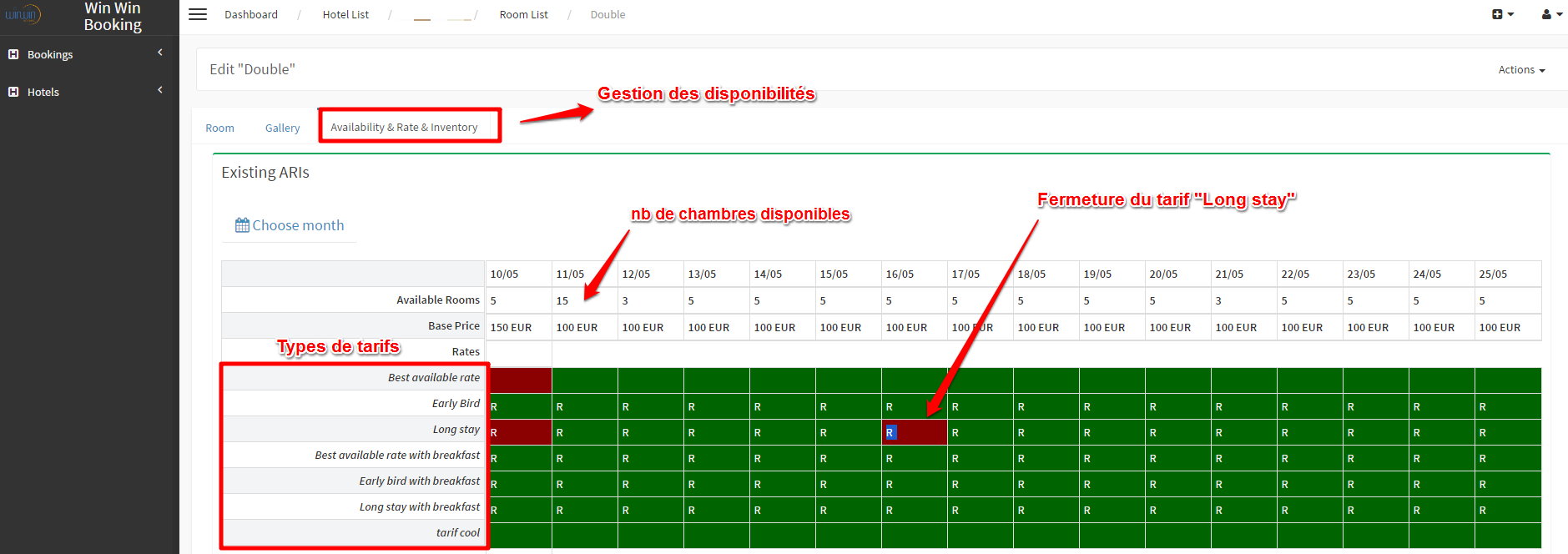1568x554 pixels.
Task: Click the hamburger menu toggle icon
Action: point(198,14)
